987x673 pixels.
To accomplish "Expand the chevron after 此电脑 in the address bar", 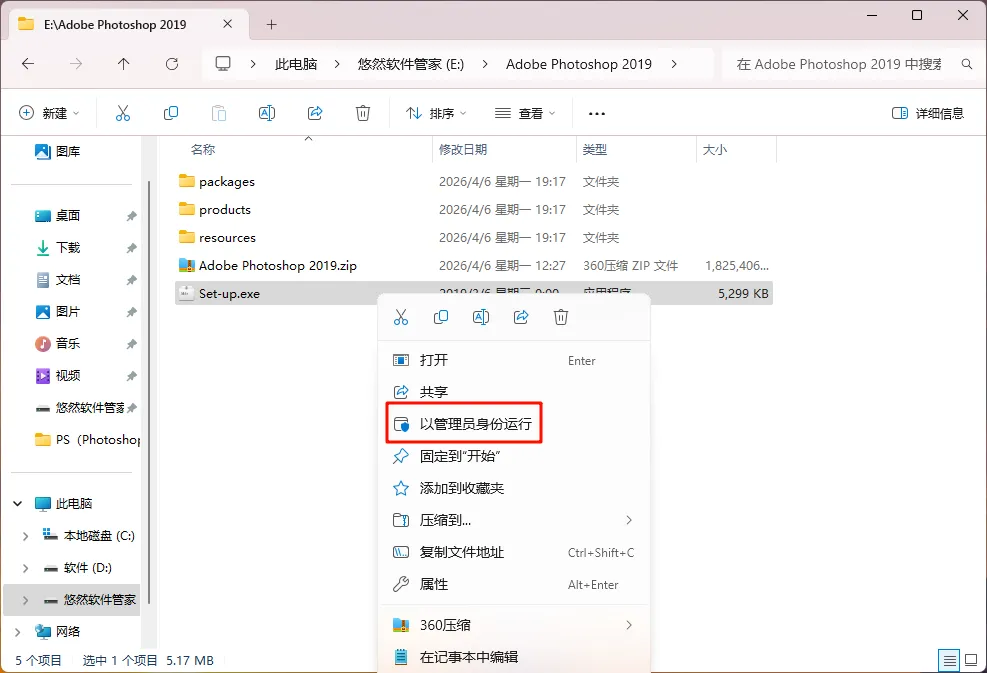I will click(337, 64).
